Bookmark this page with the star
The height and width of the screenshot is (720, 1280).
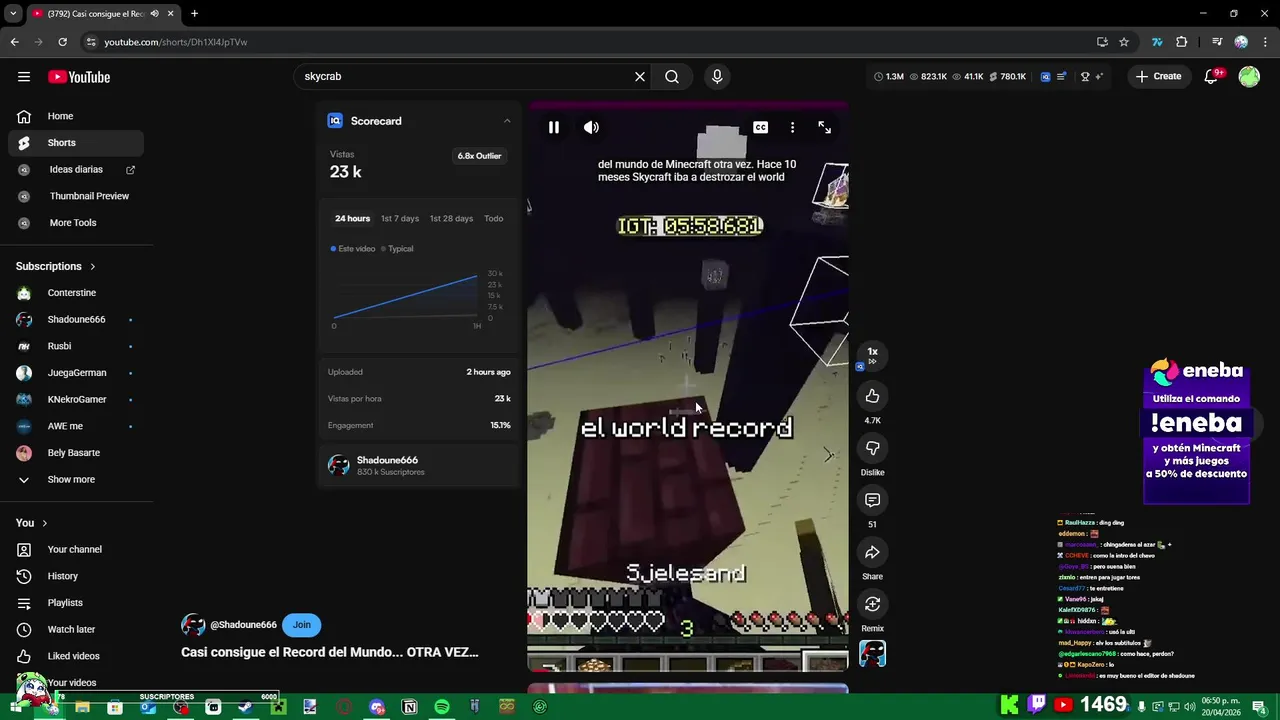pyautogui.click(x=1124, y=42)
